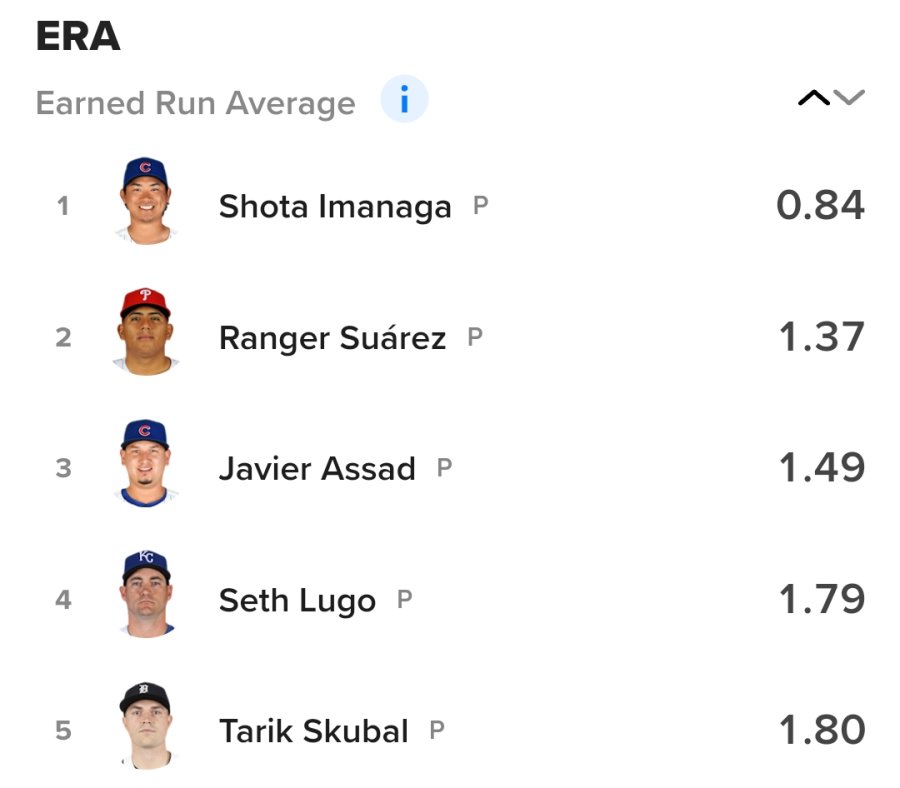Image resolution: width=900 pixels, height=788 pixels.
Task: Click the down chevron arrow
Action: point(849,98)
